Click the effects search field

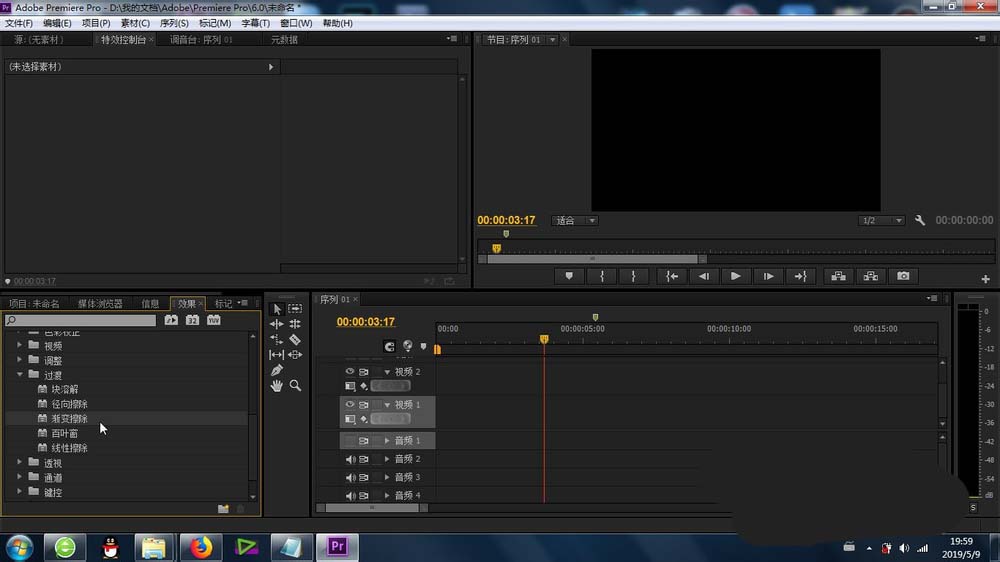(85, 320)
